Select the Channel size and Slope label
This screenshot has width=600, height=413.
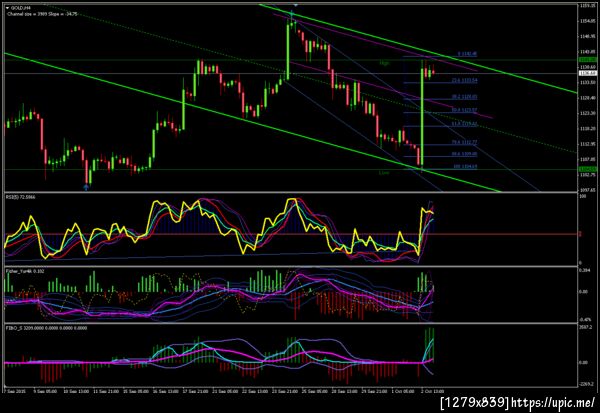42,14
